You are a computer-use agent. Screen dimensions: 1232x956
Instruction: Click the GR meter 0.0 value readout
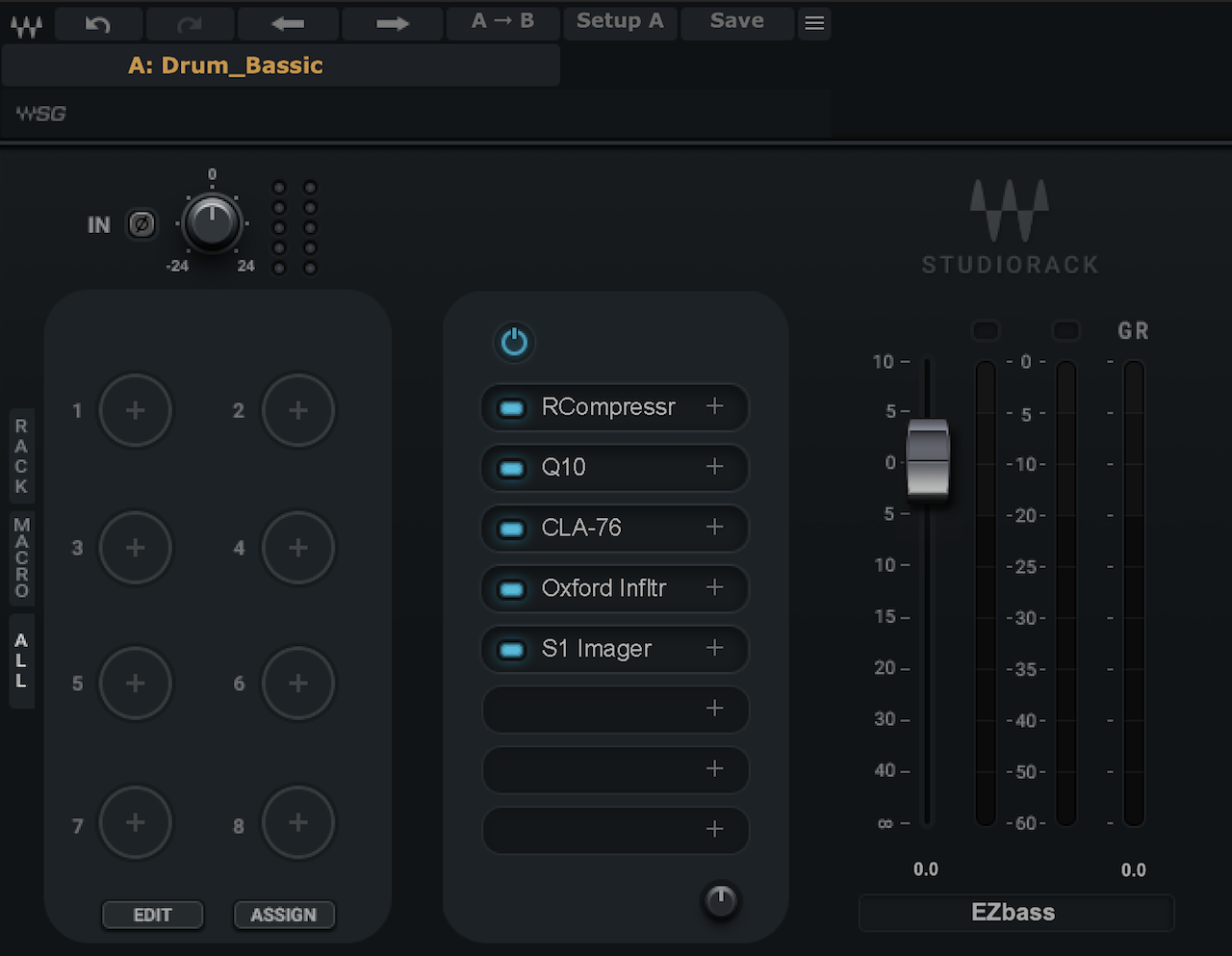[1134, 870]
